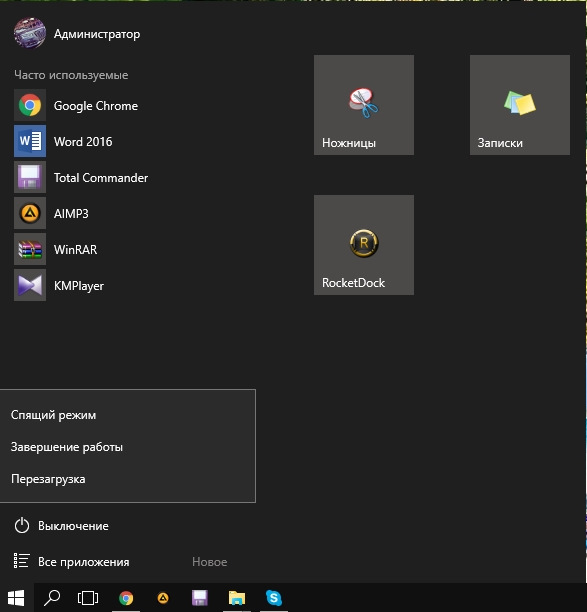Open the Администратор account menu
This screenshot has height=612, width=587.
pos(77,33)
